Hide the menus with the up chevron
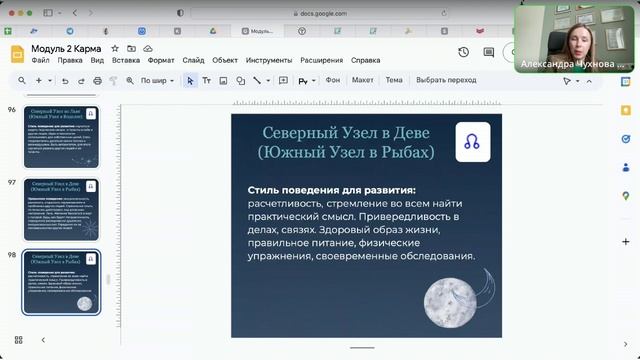The height and width of the screenshot is (360, 640). click(x=589, y=81)
